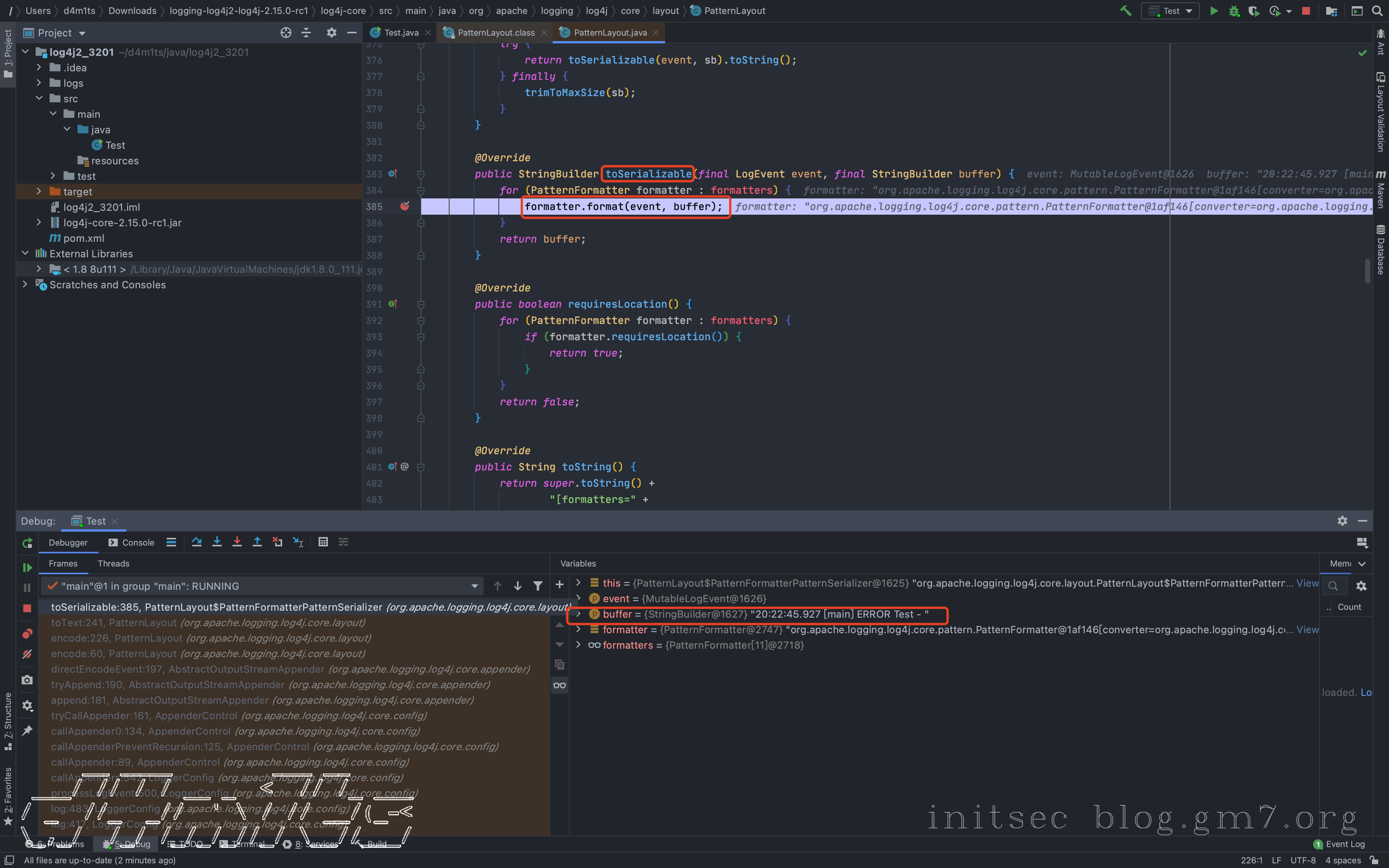The height and width of the screenshot is (868, 1389).
Task: Expand the buffer variable node
Action: (x=579, y=614)
